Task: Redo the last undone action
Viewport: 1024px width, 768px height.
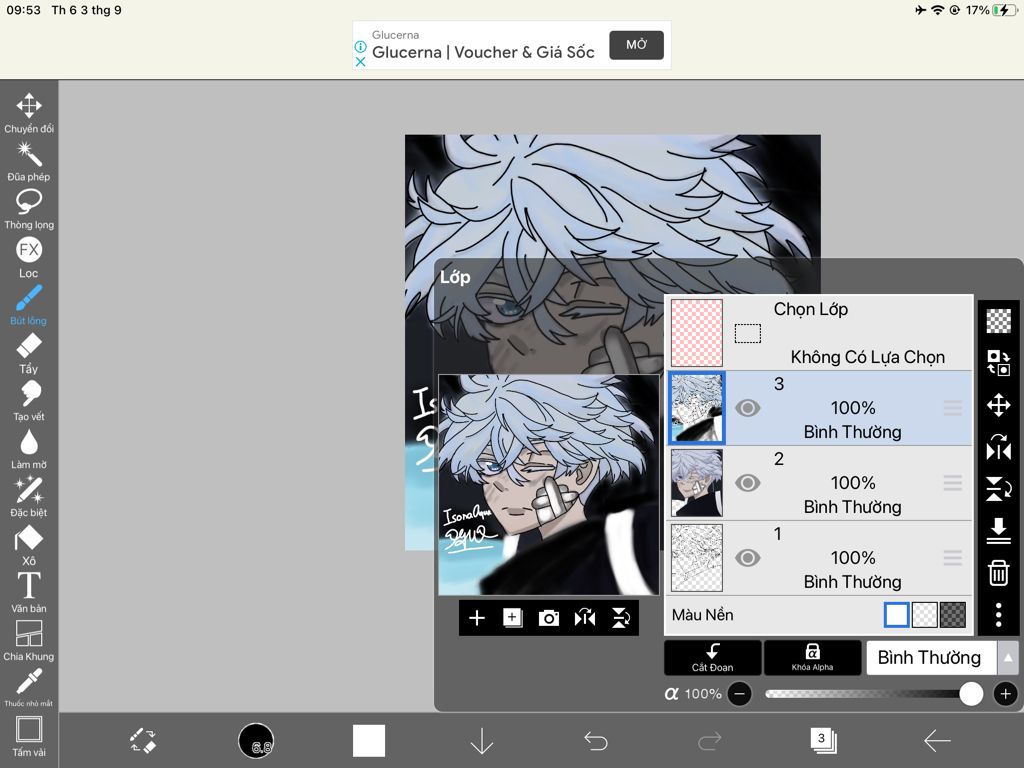Action: [709, 741]
